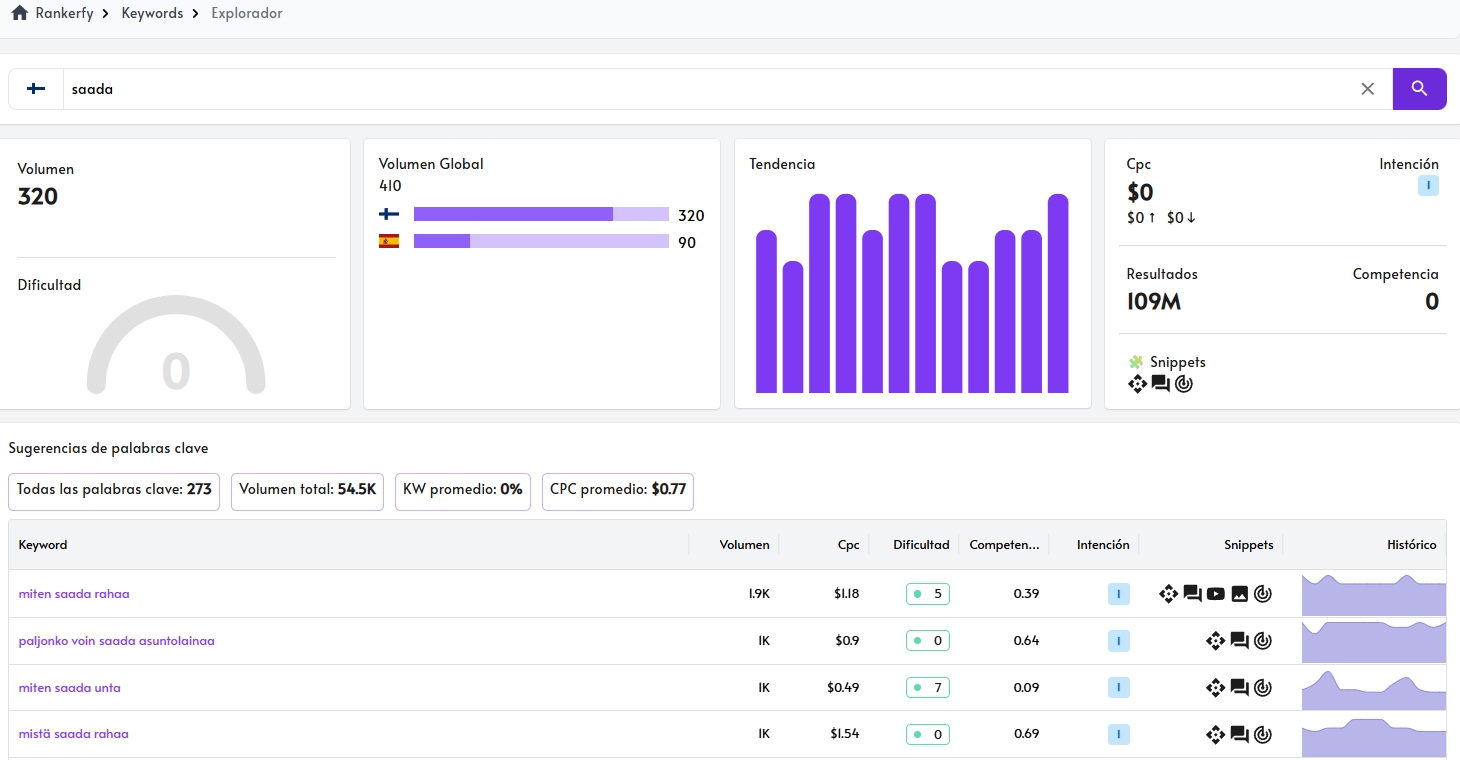Open keyword 'miten saada rahaa'
The image size is (1460, 760).
pyautogui.click(x=74, y=594)
